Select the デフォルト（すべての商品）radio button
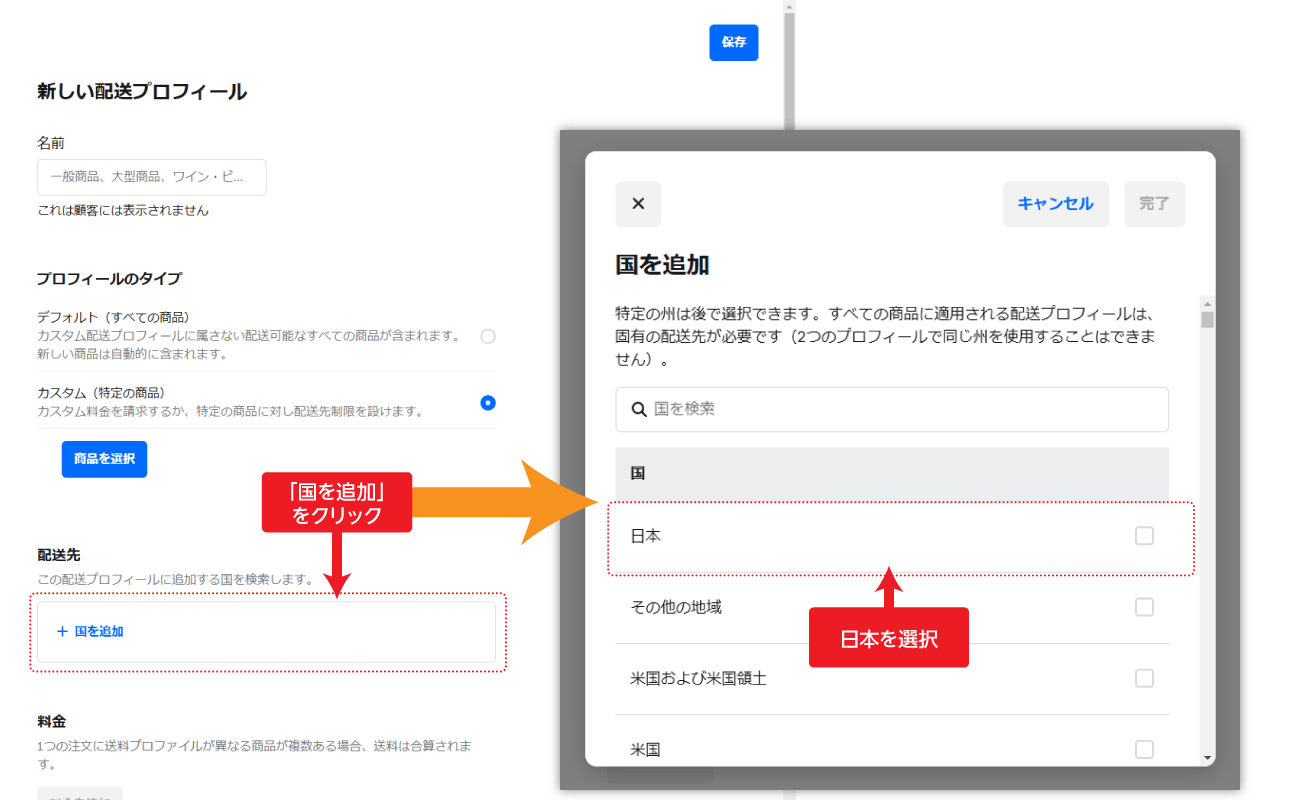This screenshot has width=1300, height=800. [487, 337]
